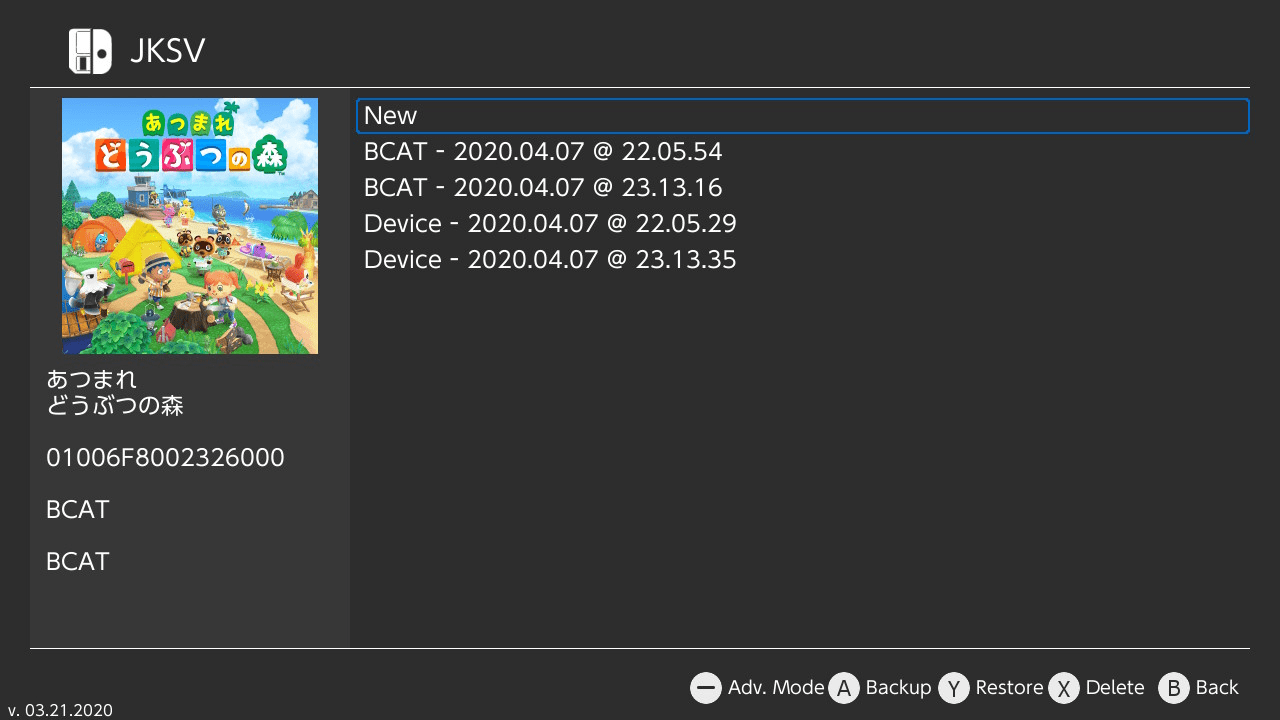Image resolution: width=1280 pixels, height=720 pixels.
Task: Click the Animal Crossing game cover thumbnail
Action: pyautogui.click(x=190, y=226)
